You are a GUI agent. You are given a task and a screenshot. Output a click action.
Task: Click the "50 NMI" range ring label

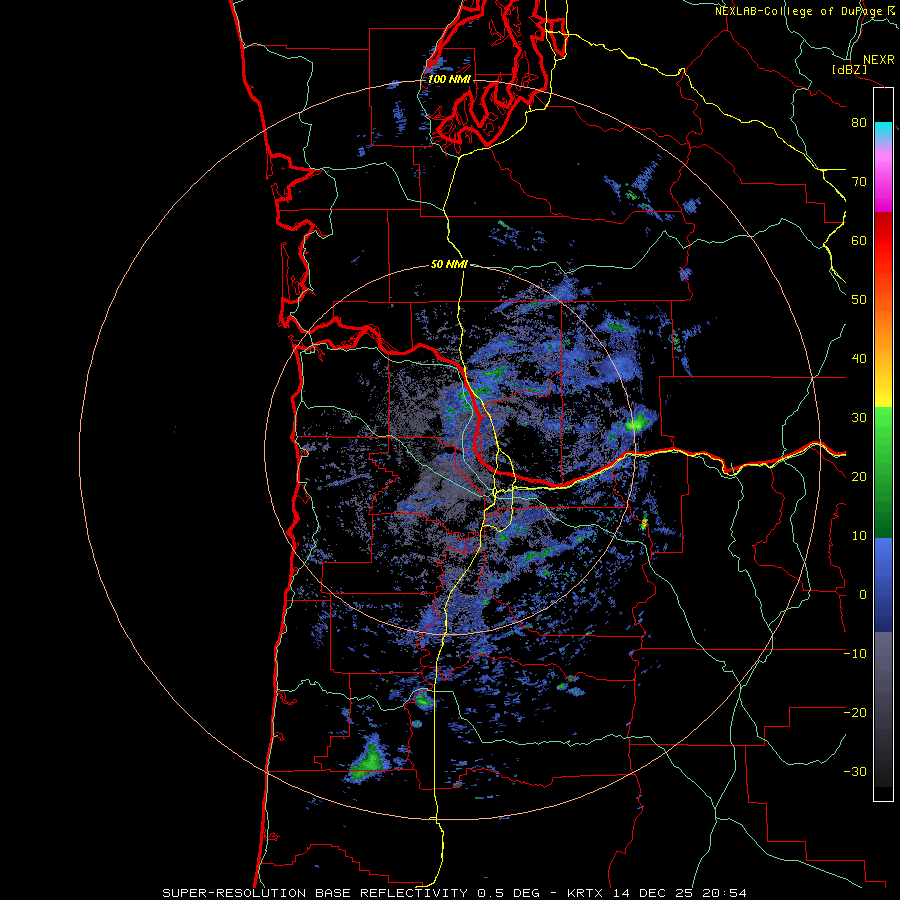coord(449,265)
